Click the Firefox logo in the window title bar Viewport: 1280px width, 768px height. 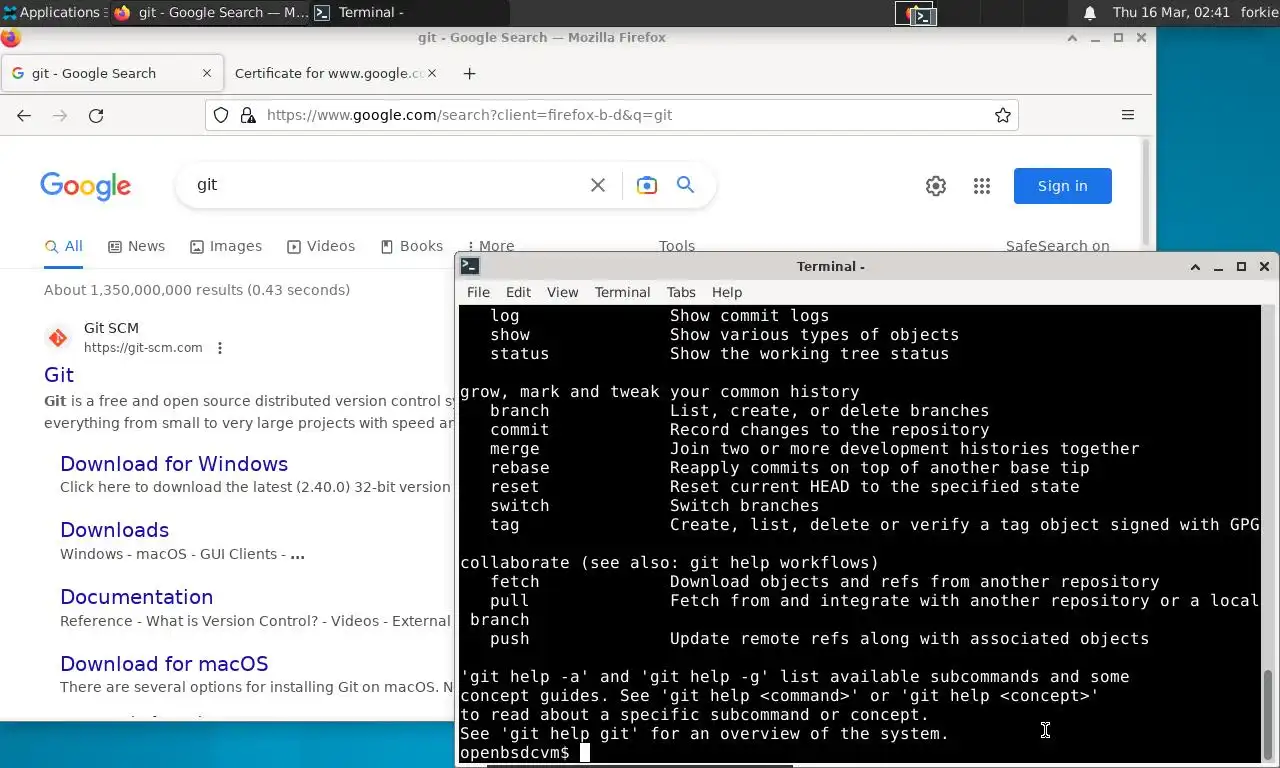coord(10,38)
